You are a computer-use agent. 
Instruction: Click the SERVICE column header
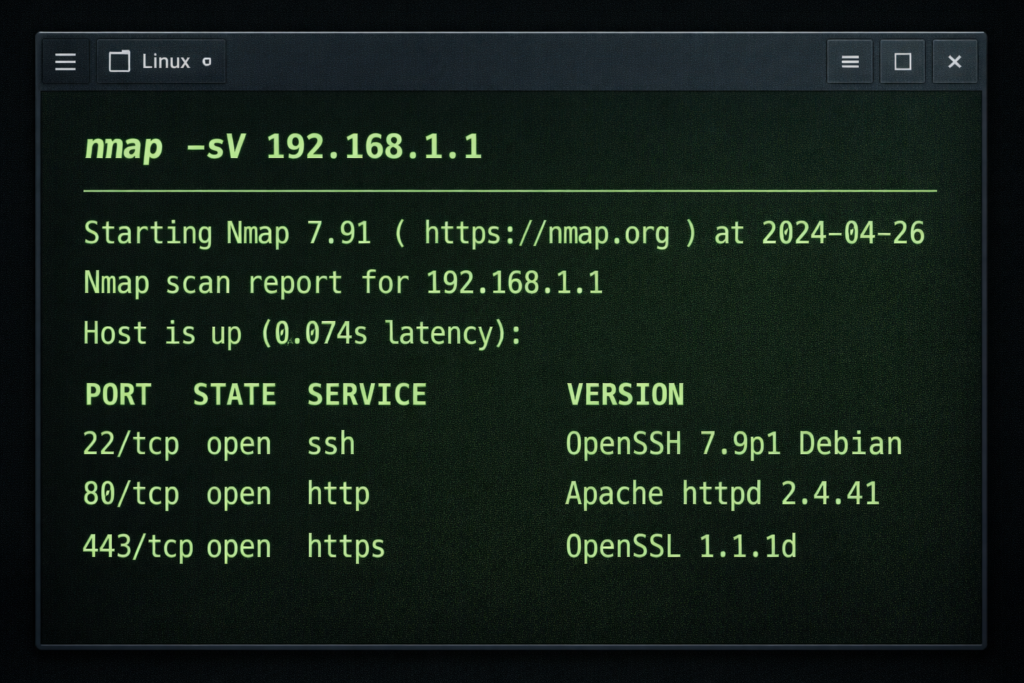pyautogui.click(x=366, y=394)
